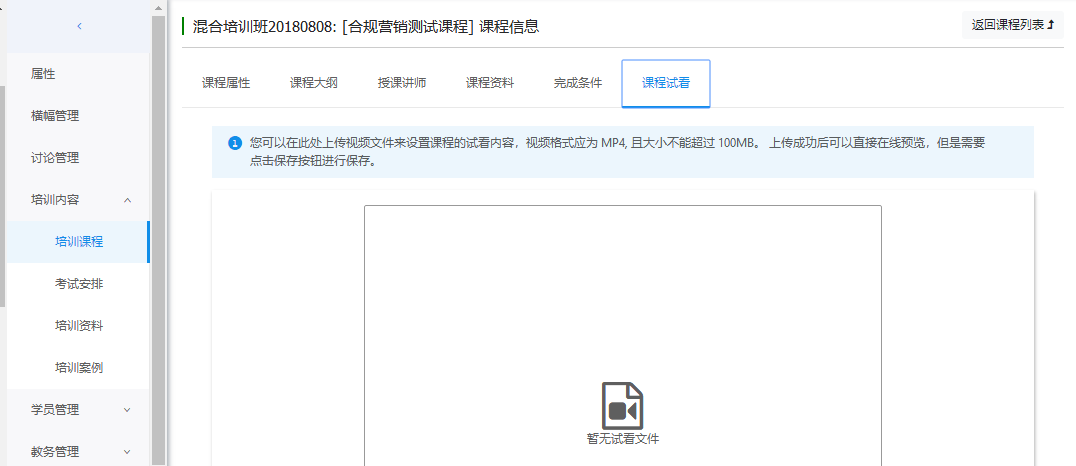Open the 完成条件 tab
The width and height of the screenshot is (1076, 466).
(578, 83)
